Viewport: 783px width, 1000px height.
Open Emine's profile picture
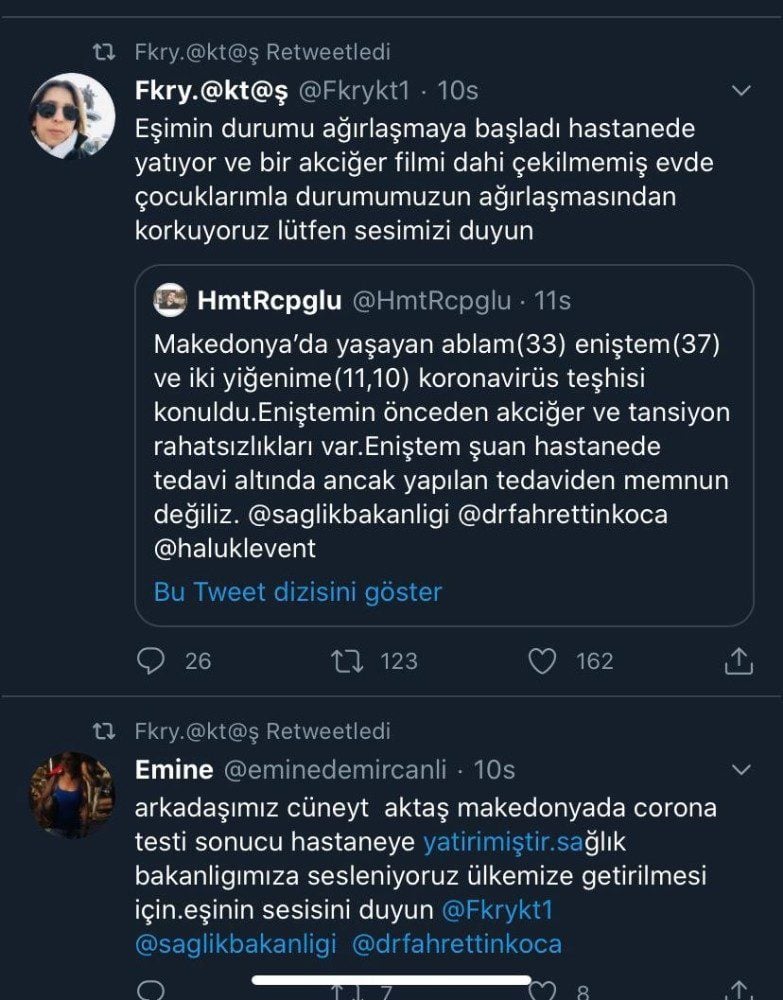pos(72,794)
